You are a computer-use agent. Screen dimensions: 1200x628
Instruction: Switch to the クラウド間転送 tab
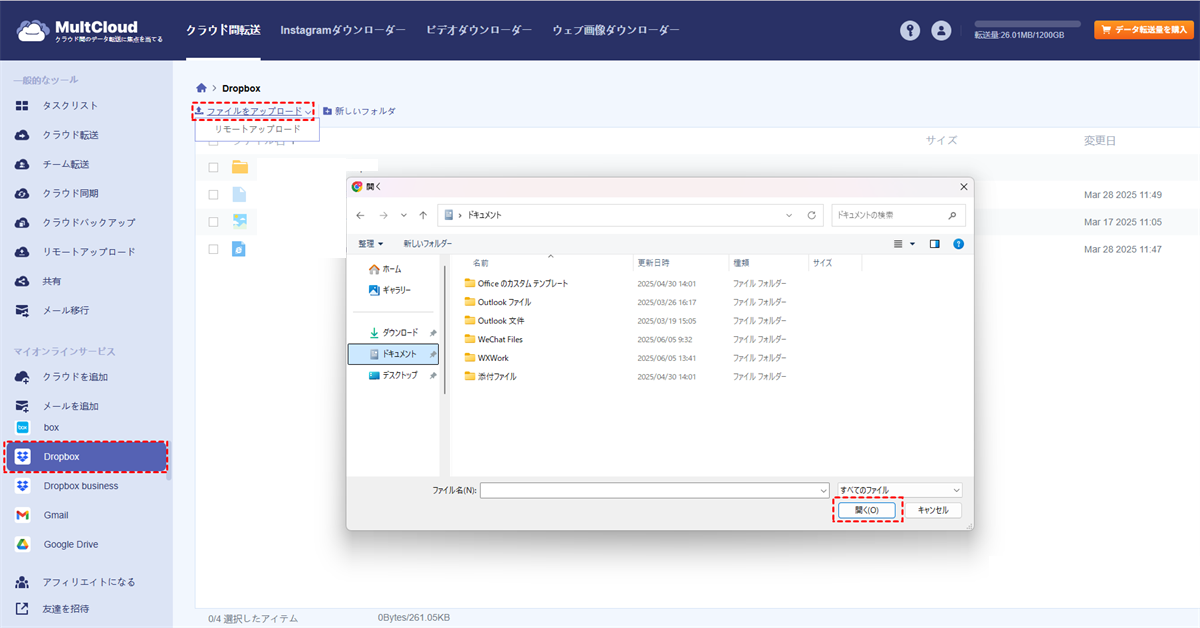pyautogui.click(x=223, y=30)
